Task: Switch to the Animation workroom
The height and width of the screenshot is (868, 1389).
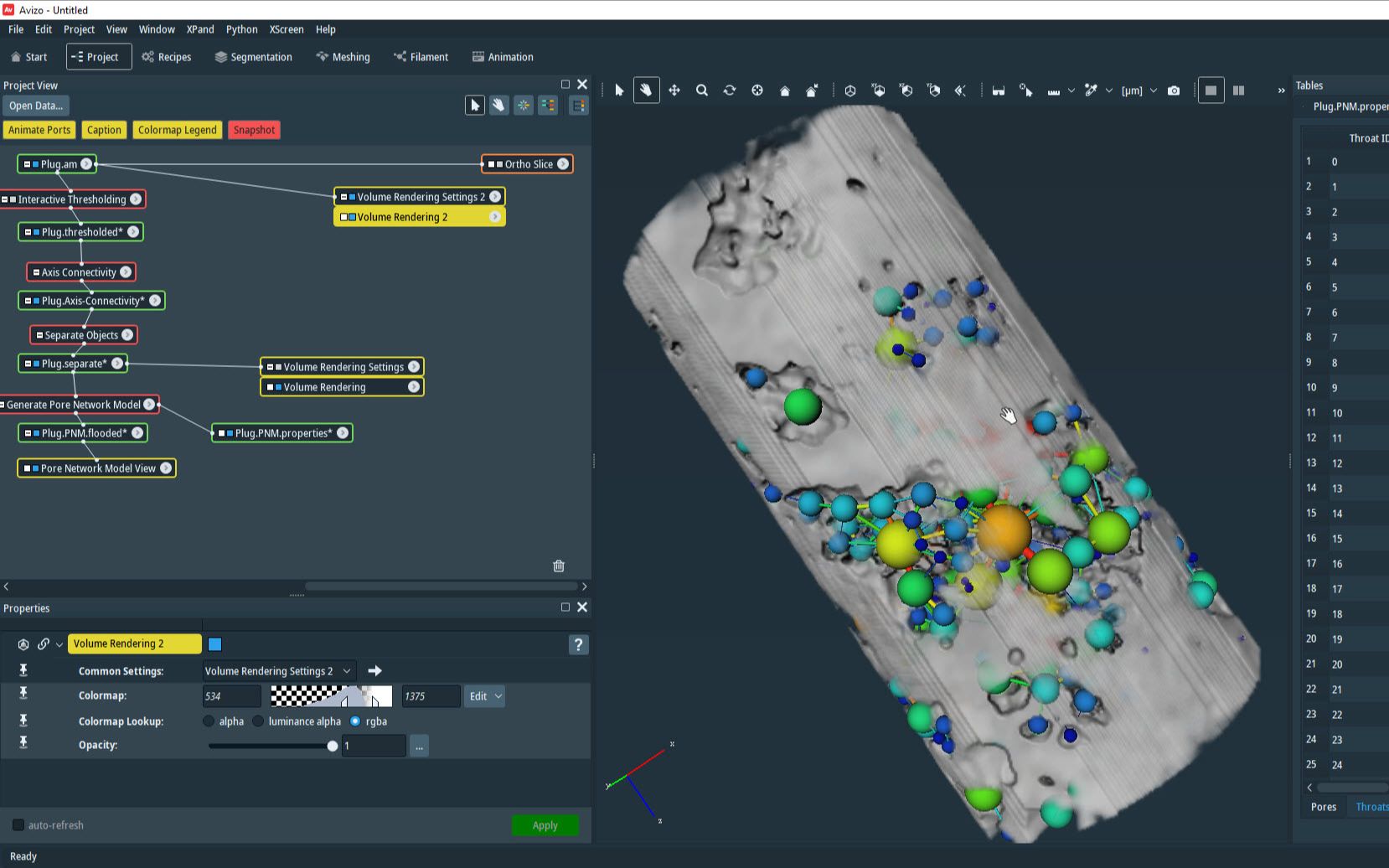Action: (503, 57)
